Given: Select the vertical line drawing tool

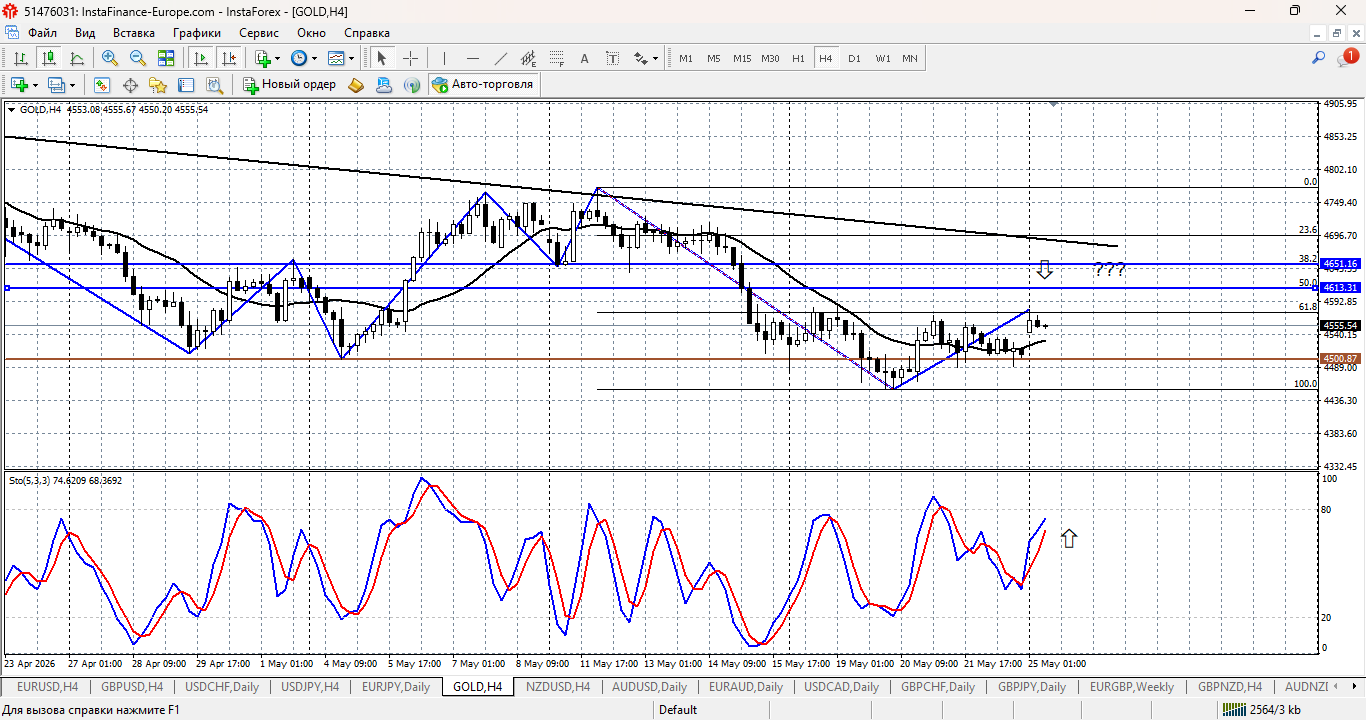Looking at the screenshot, I should [444, 58].
